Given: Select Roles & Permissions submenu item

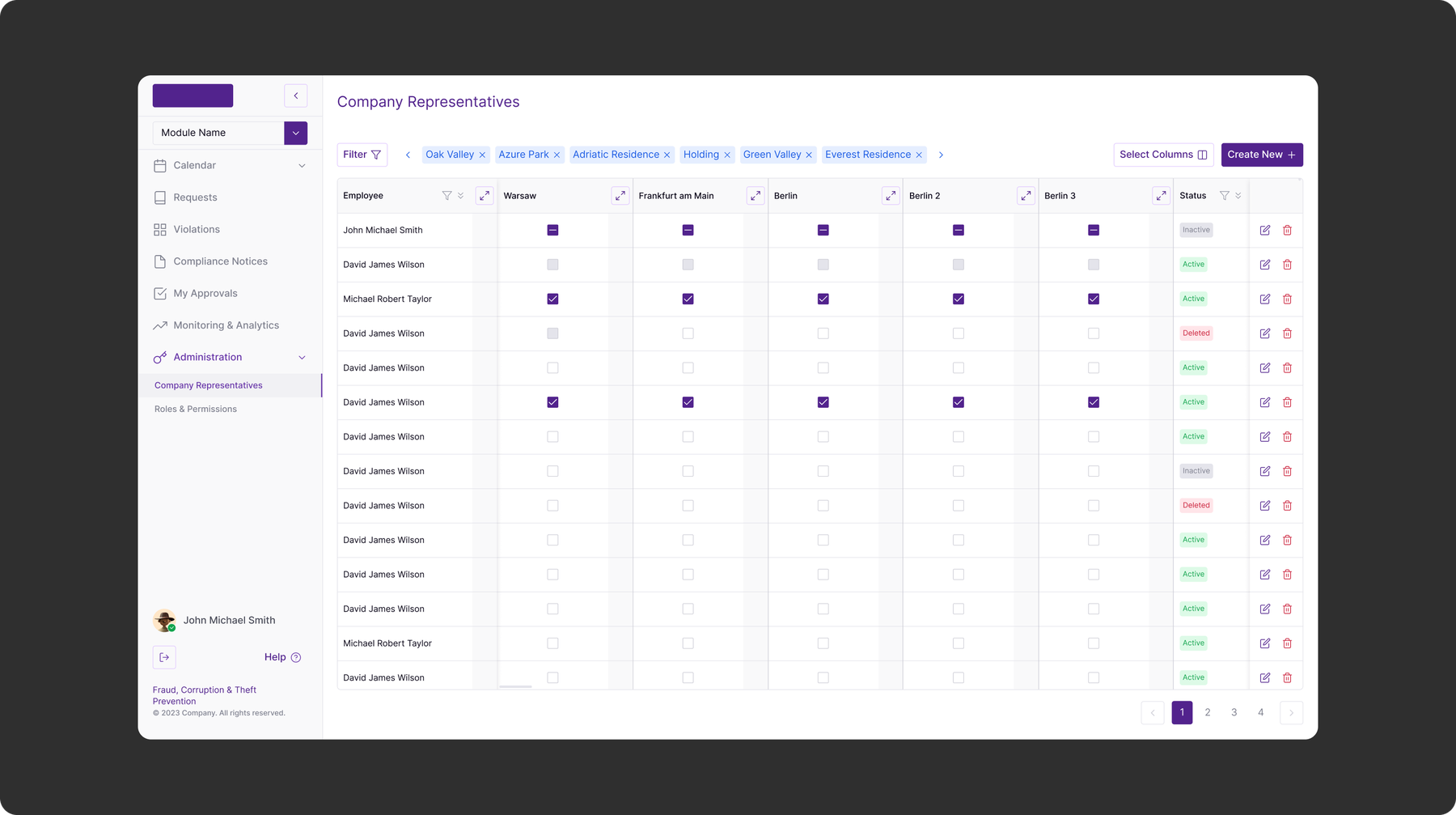Looking at the screenshot, I should tap(196, 409).
